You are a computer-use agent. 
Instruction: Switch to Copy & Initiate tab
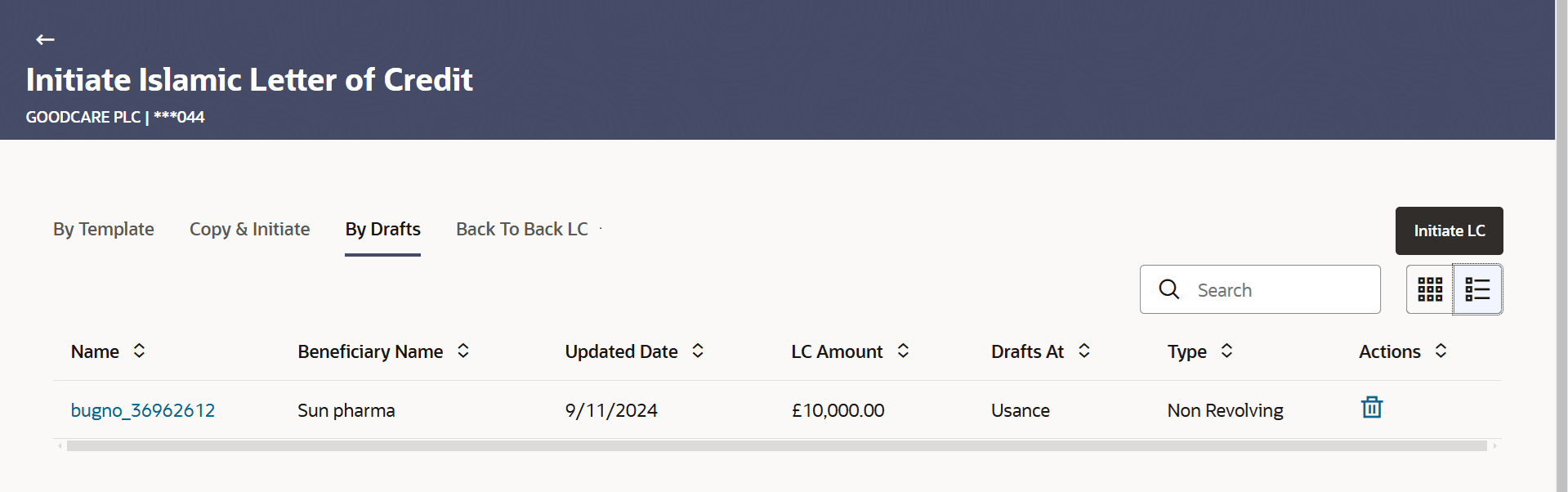[250, 230]
